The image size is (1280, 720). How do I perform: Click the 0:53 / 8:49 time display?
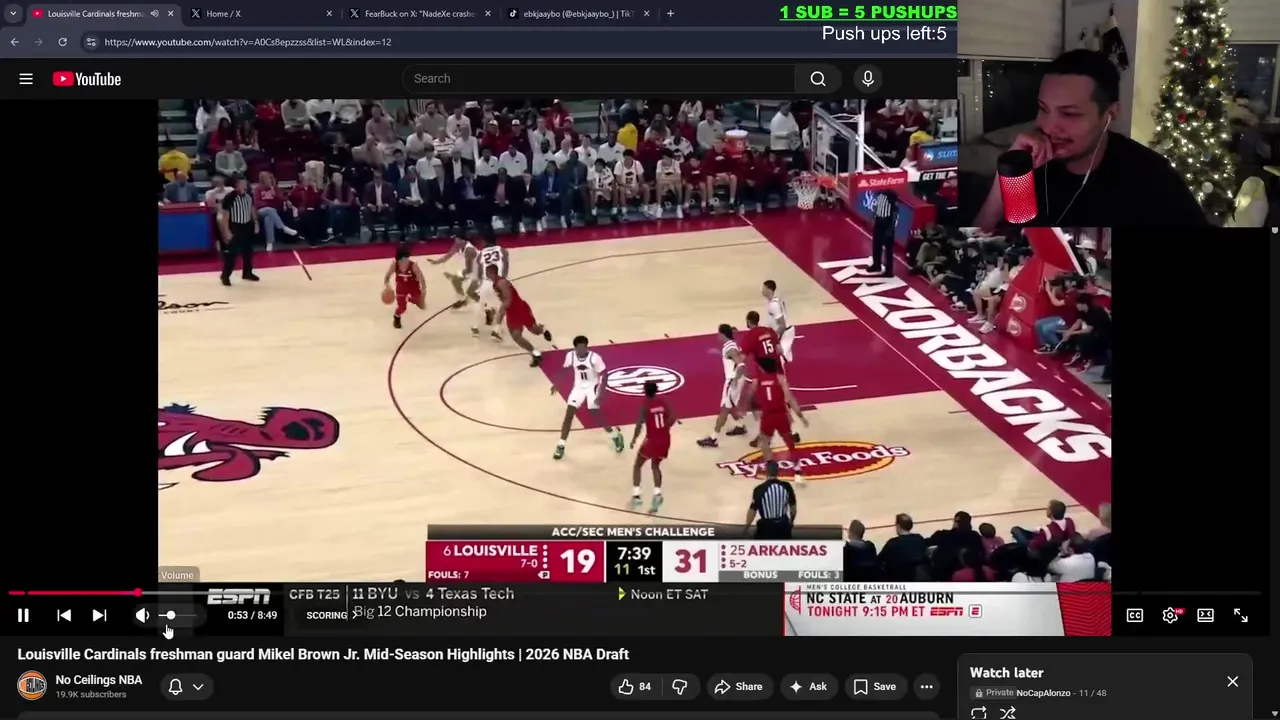click(x=252, y=615)
